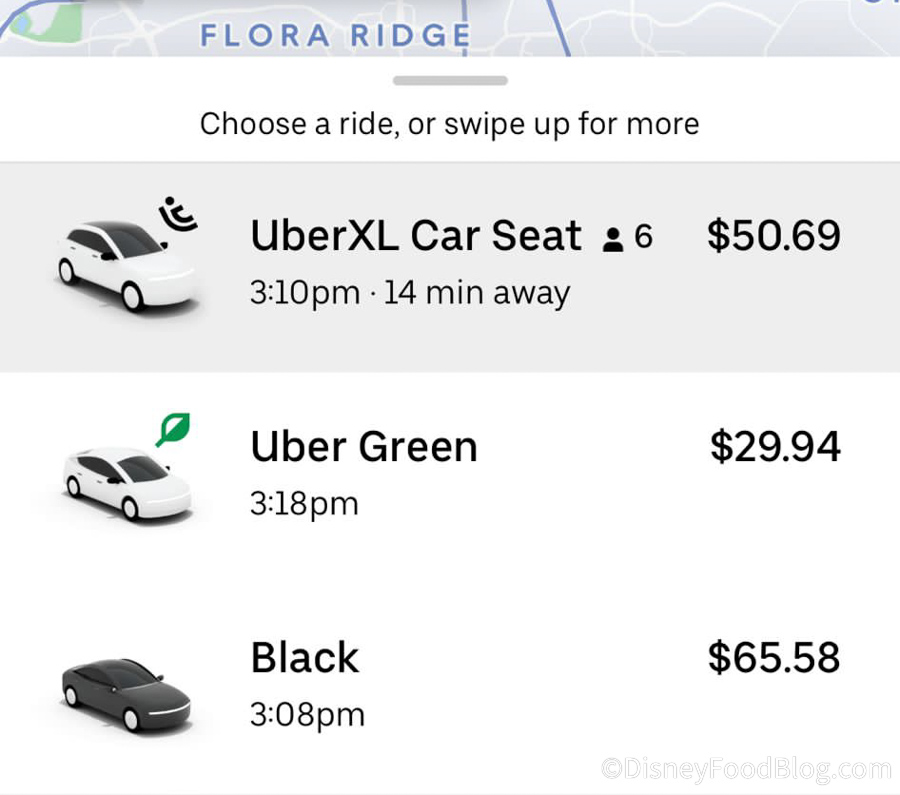Select the UberXL Car Seat ride name
900x795 pixels.
coord(416,236)
